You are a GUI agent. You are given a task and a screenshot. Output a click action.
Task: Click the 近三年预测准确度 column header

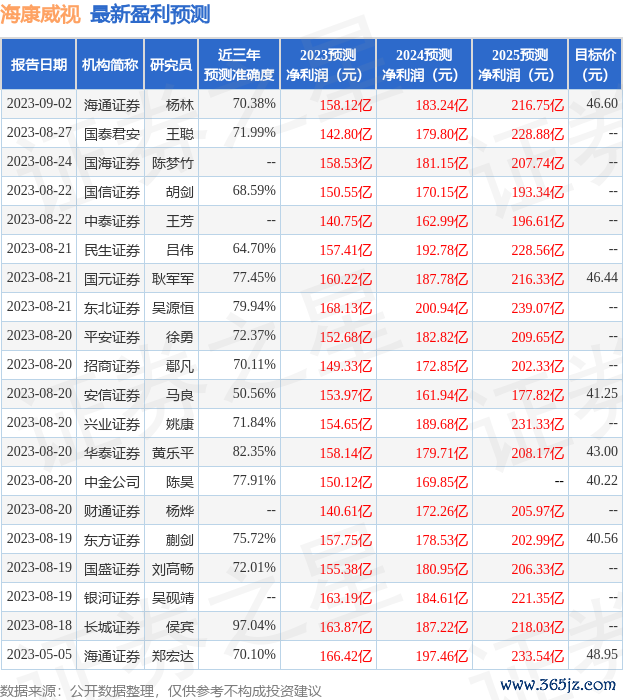pyautogui.click(x=239, y=65)
